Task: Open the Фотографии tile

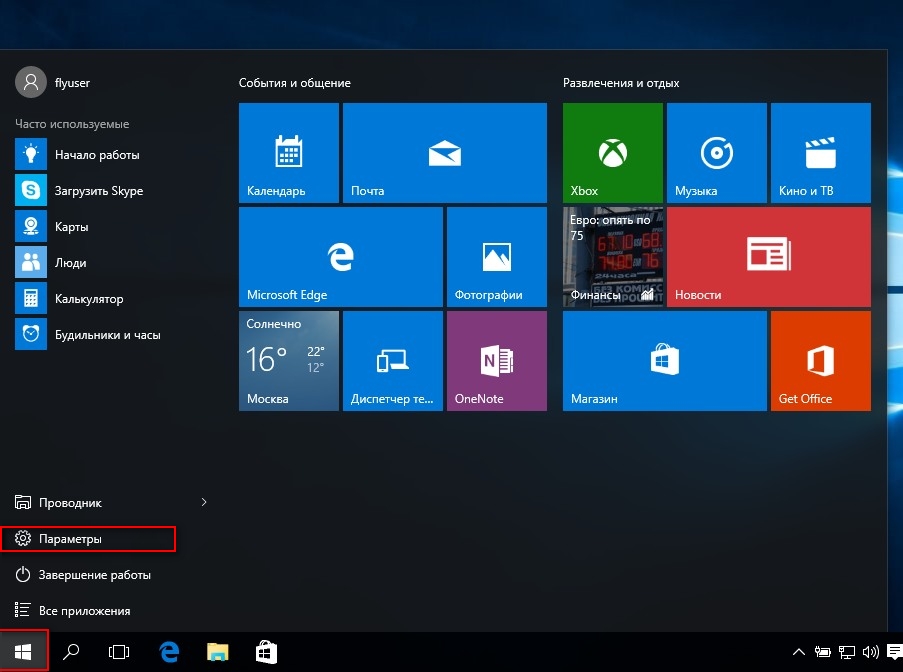Action: coord(496,257)
